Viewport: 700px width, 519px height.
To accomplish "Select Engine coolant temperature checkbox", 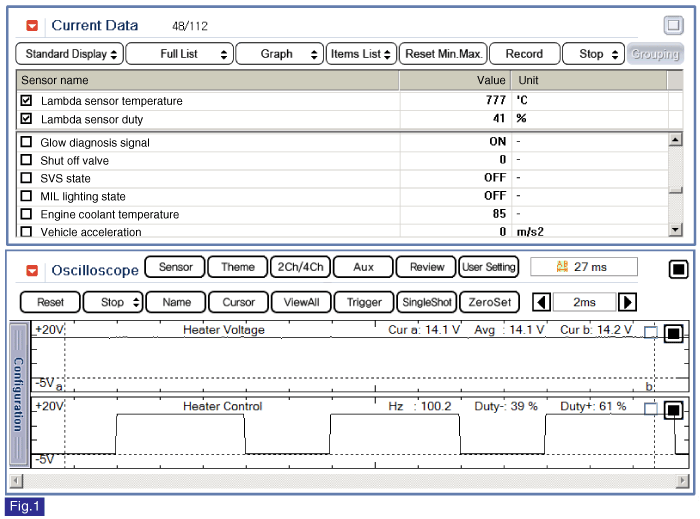I will pos(26,214).
